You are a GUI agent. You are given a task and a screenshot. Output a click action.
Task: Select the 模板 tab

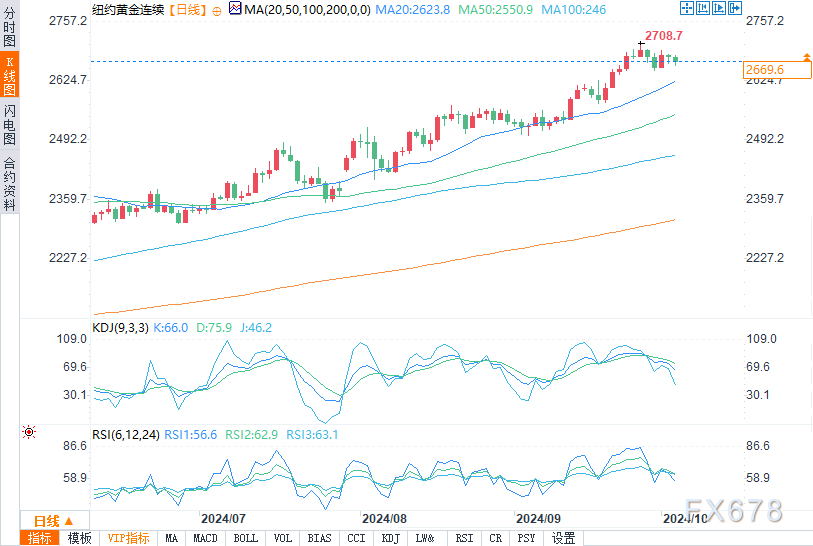[79, 538]
